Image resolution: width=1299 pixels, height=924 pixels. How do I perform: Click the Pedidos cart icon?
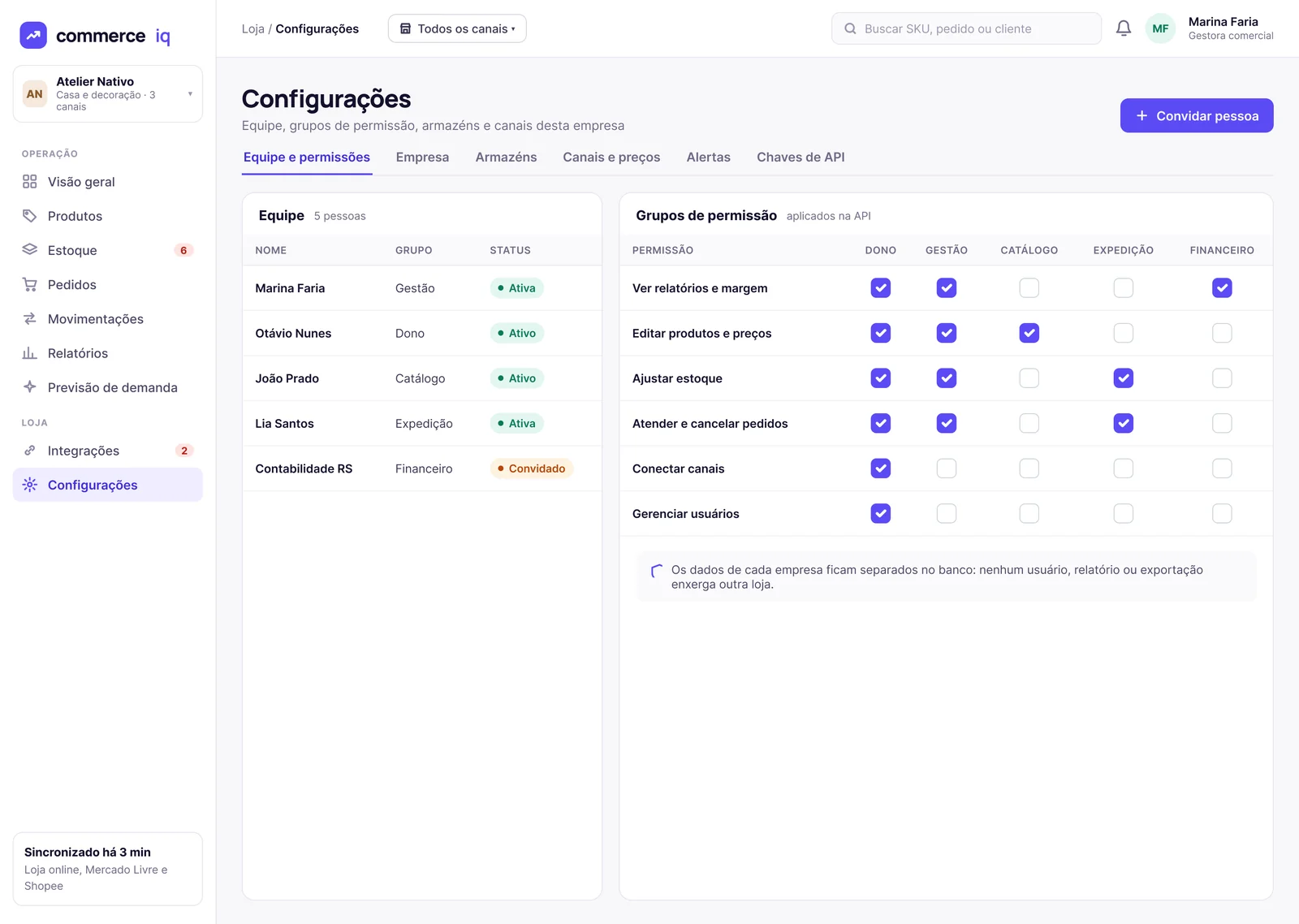(30, 284)
